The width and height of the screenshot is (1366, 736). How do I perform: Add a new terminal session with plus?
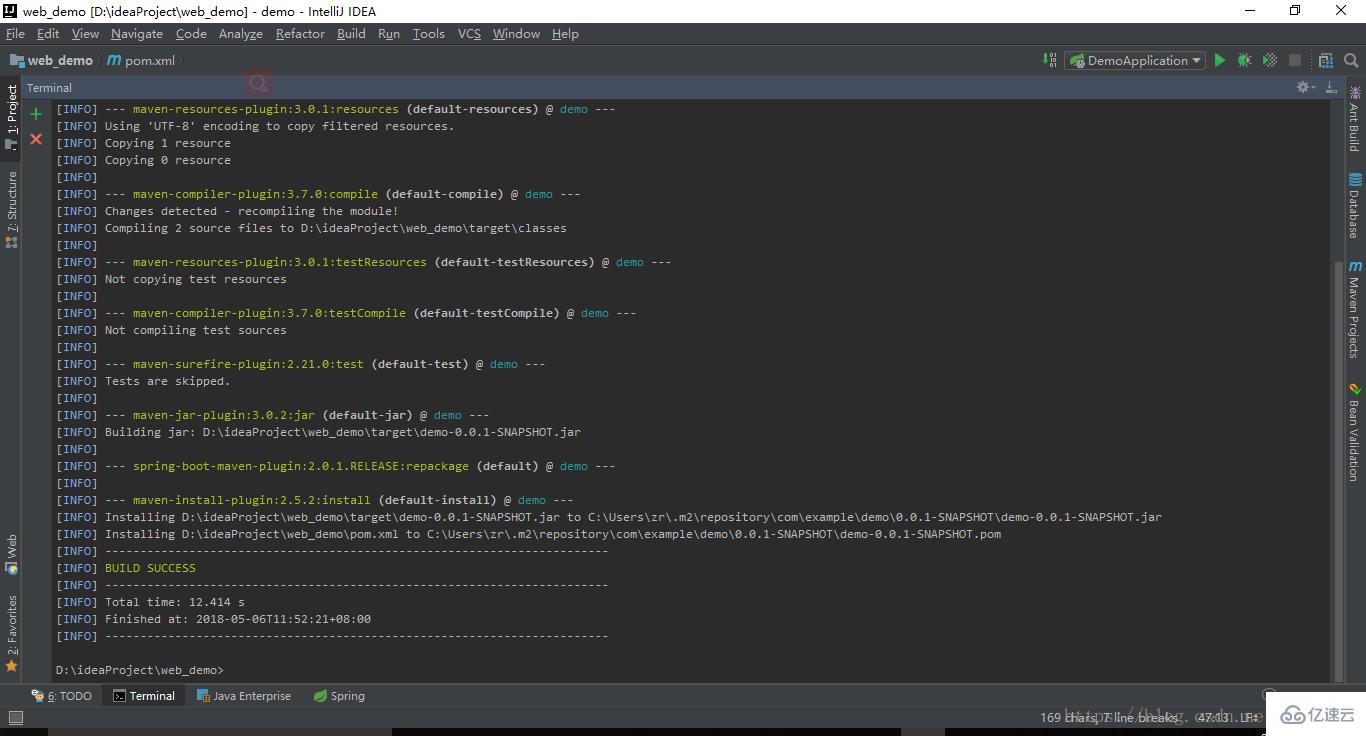tap(36, 114)
